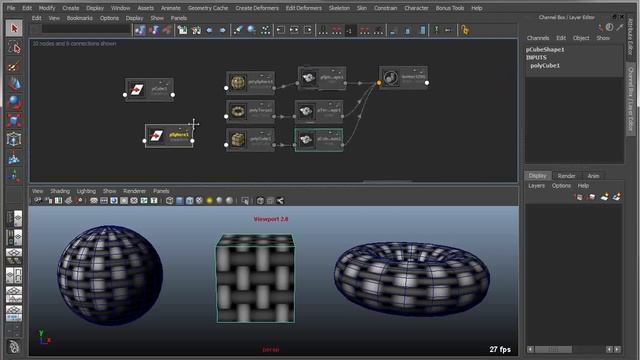Image resolution: width=640 pixels, height=360 pixels.
Task: Switch to the Display layer tab
Action: pos(538,176)
